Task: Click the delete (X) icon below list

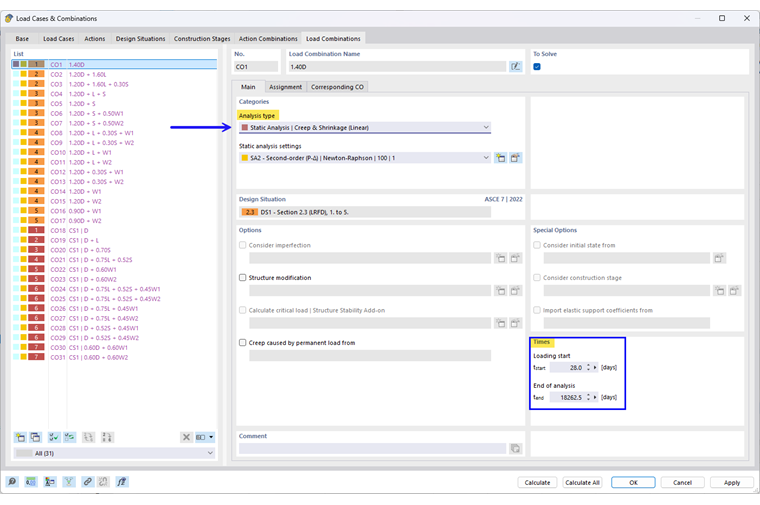Action: coord(186,437)
